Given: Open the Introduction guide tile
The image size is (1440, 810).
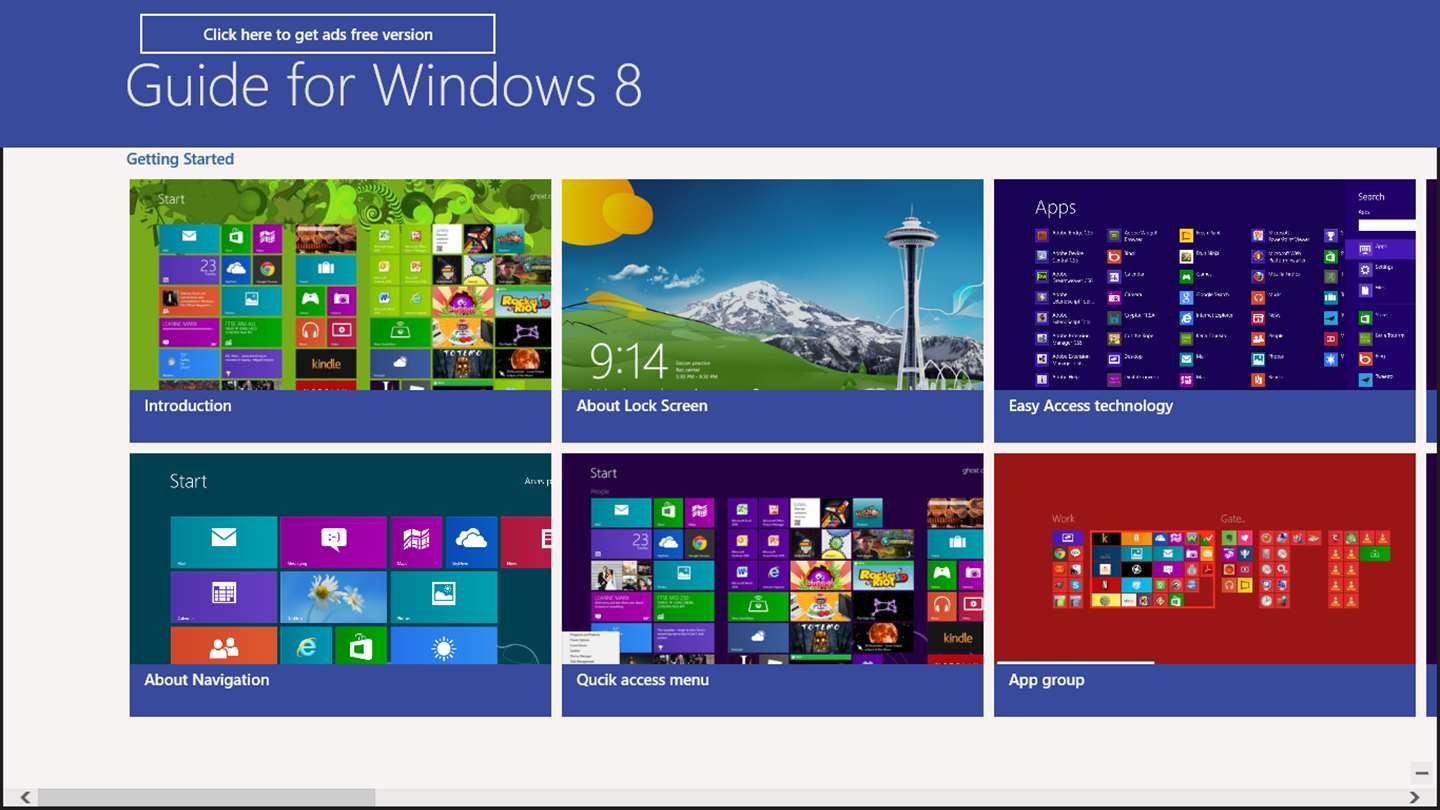Looking at the screenshot, I should (340, 311).
